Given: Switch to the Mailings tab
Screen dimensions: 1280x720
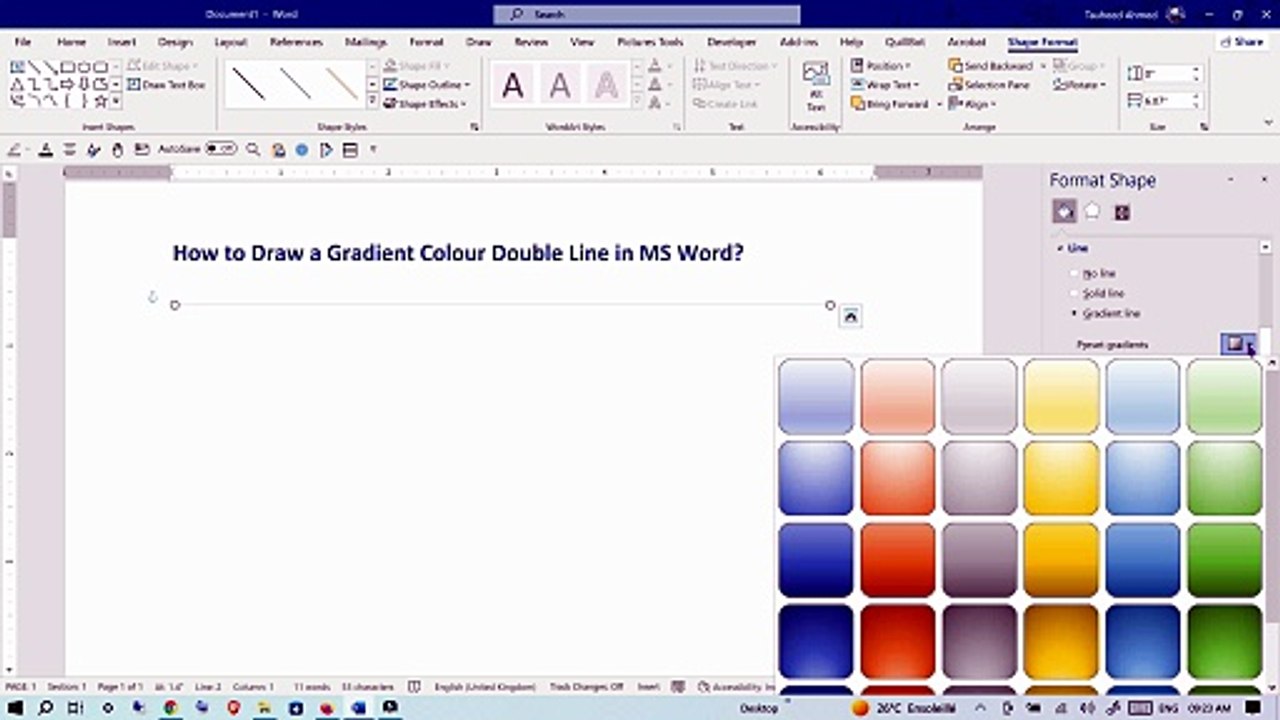Looking at the screenshot, I should [x=366, y=42].
